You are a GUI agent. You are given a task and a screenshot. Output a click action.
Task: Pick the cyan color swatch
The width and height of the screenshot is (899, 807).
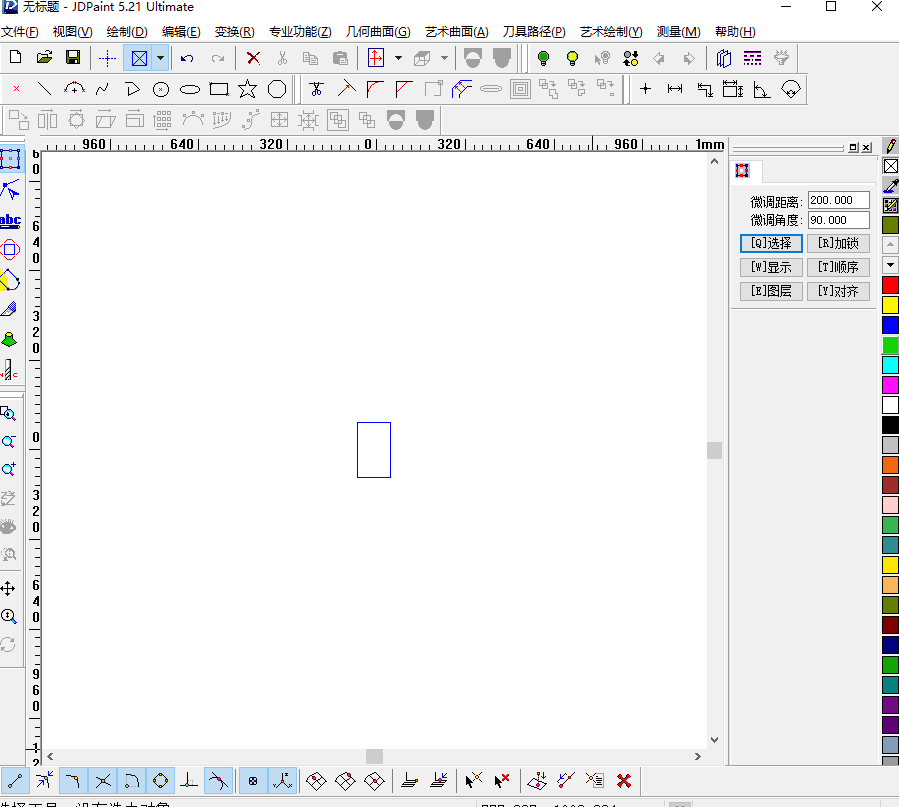tap(890, 365)
